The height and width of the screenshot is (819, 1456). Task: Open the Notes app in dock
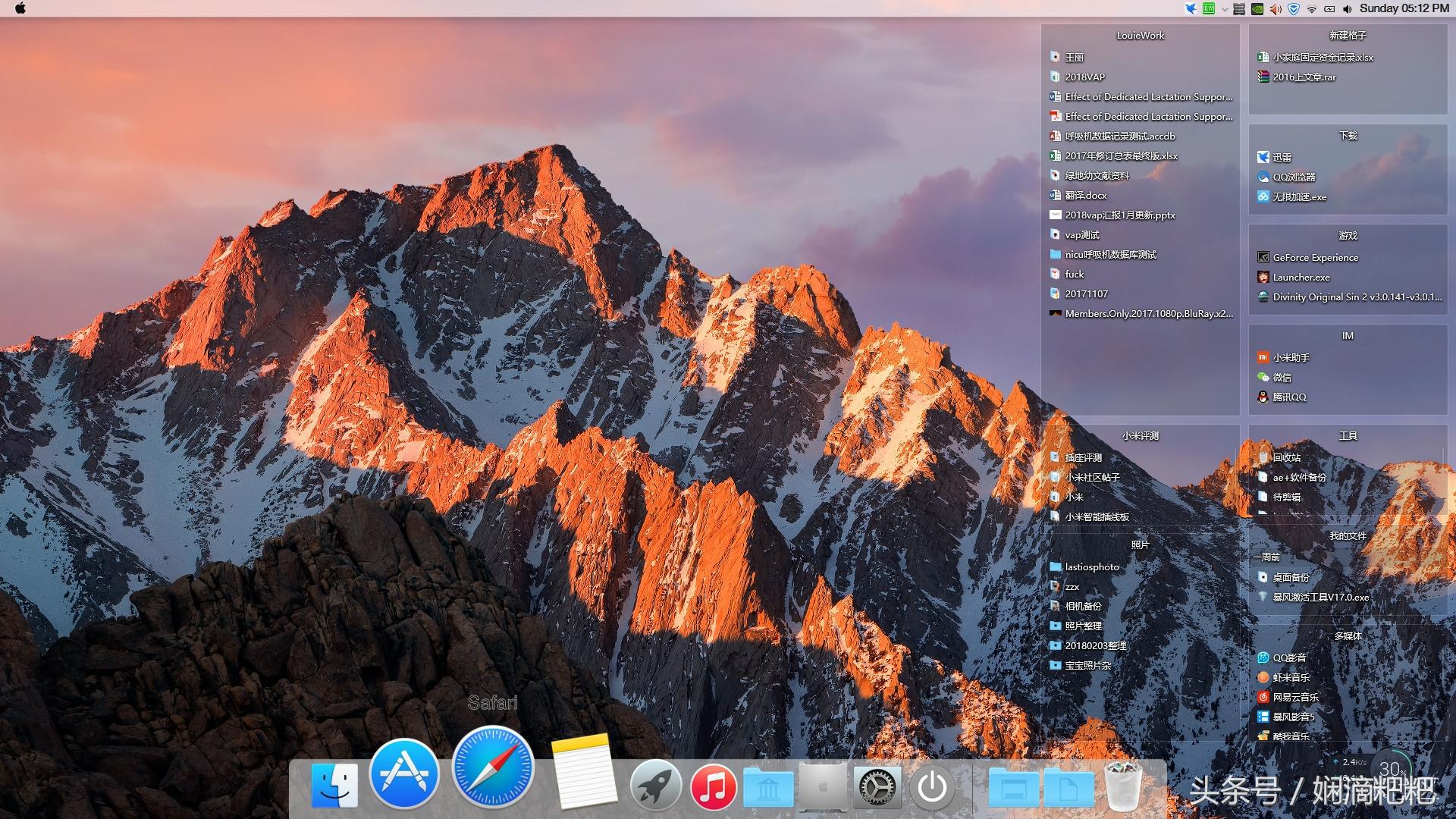coord(582,773)
